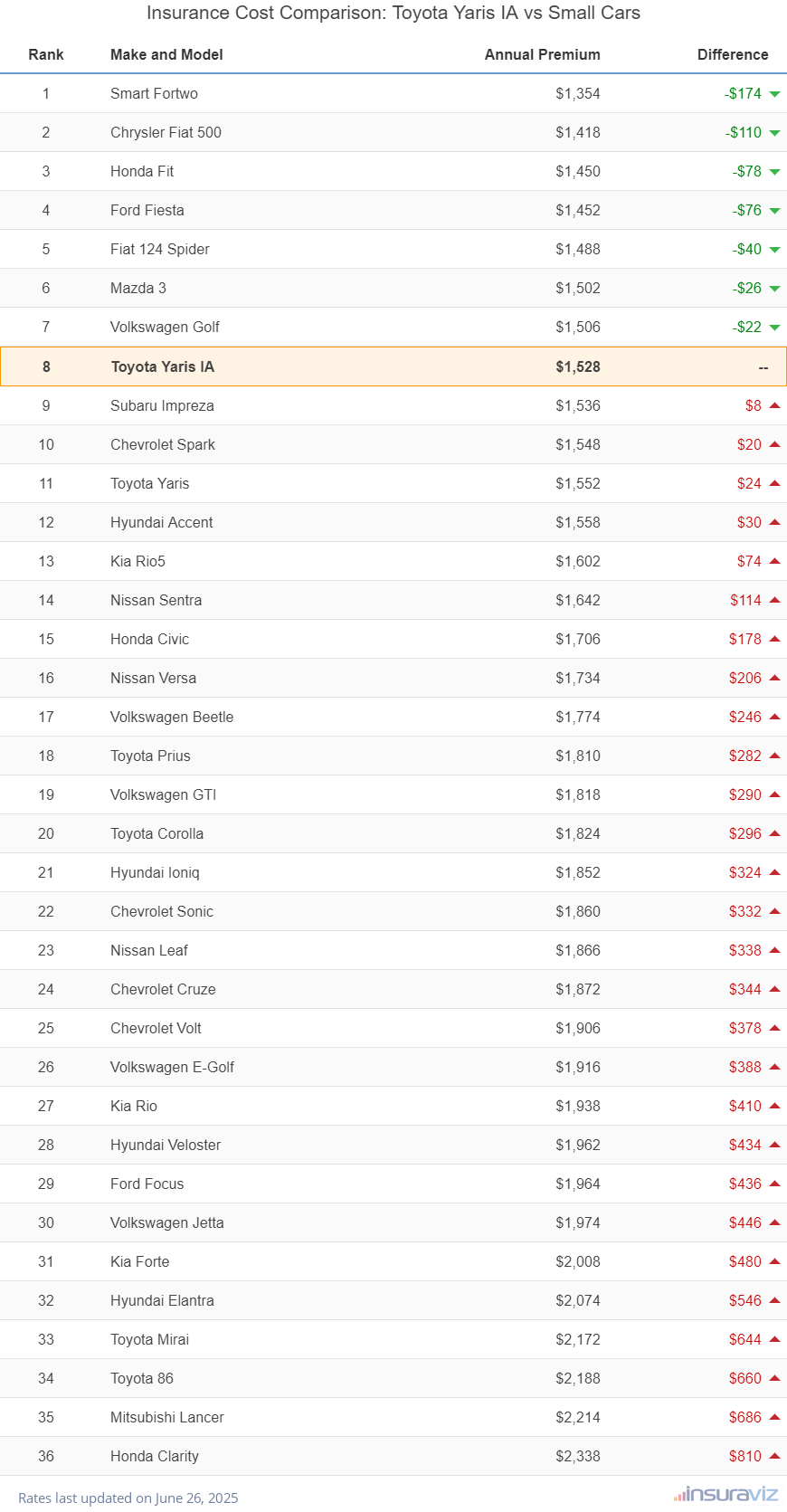The image size is (787, 1512).
Task: Click the $2,214 Mitsubishi Lancer premium
Action: (x=578, y=1417)
